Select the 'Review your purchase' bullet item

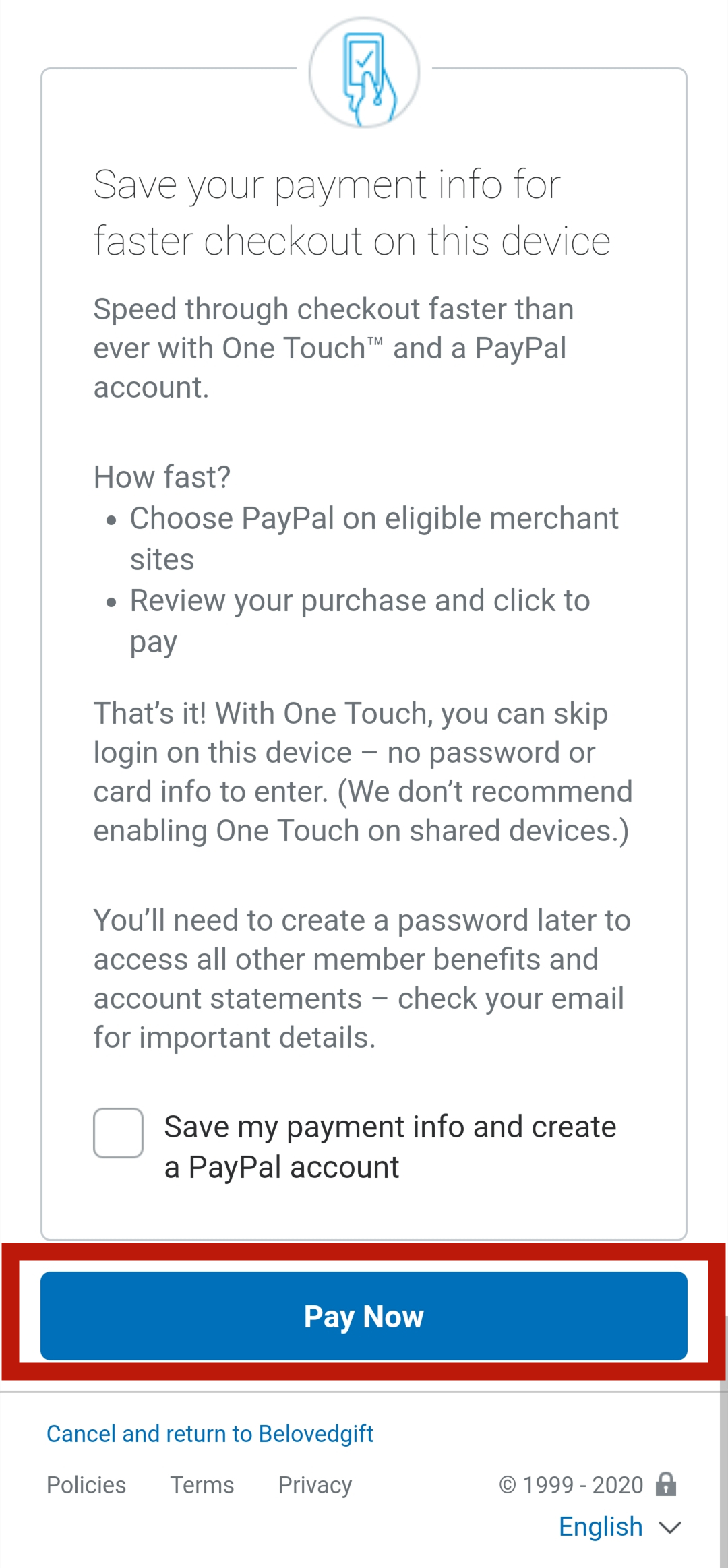click(360, 621)
